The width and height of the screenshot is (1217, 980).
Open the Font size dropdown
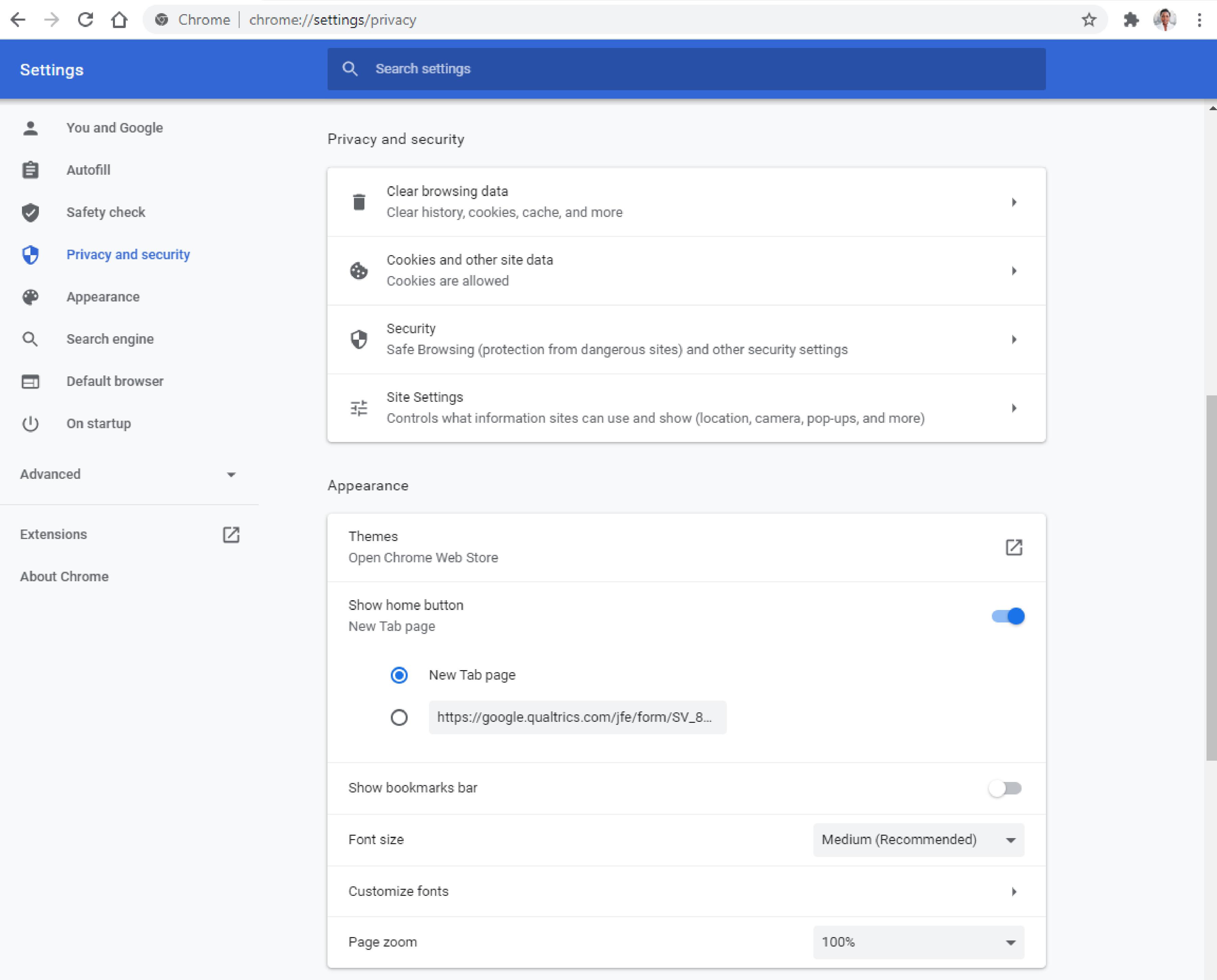(918, 840)
